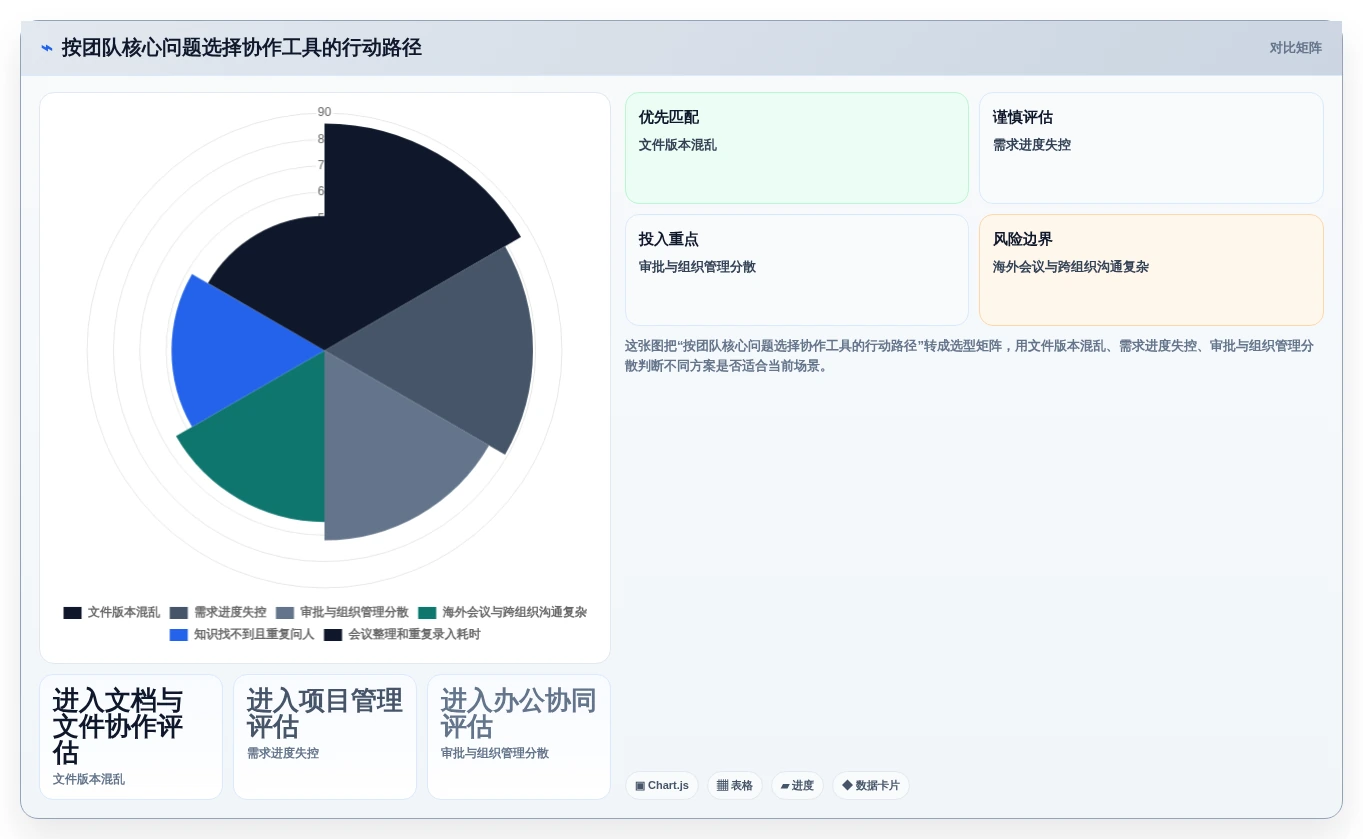Click the 对比矩阵 label in header
Screen dimensions: 1363x839
pyautogui.click(x=1296, y=48)
